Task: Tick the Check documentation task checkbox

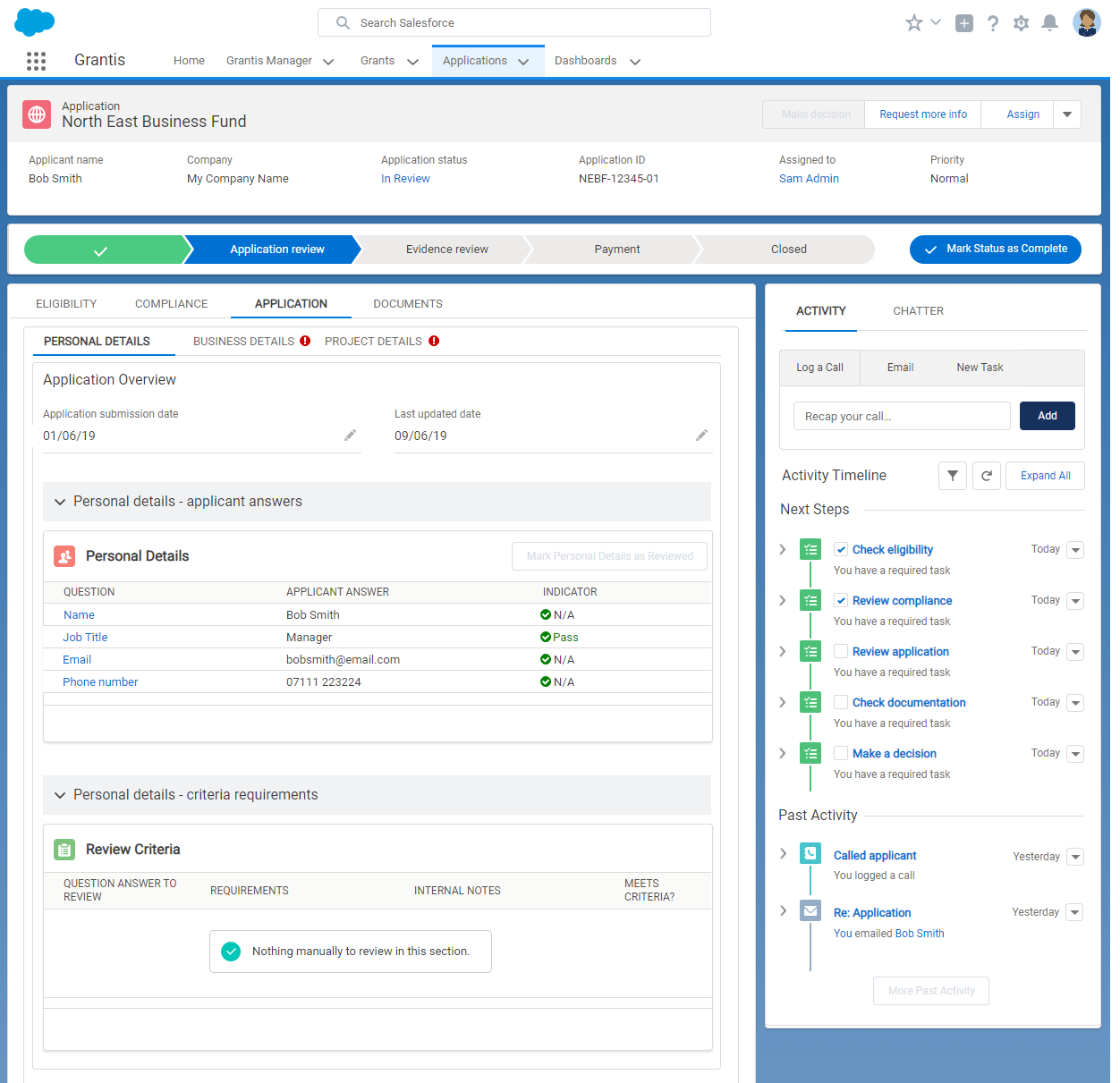Action: pyautogui.click(x=841, y=702)
